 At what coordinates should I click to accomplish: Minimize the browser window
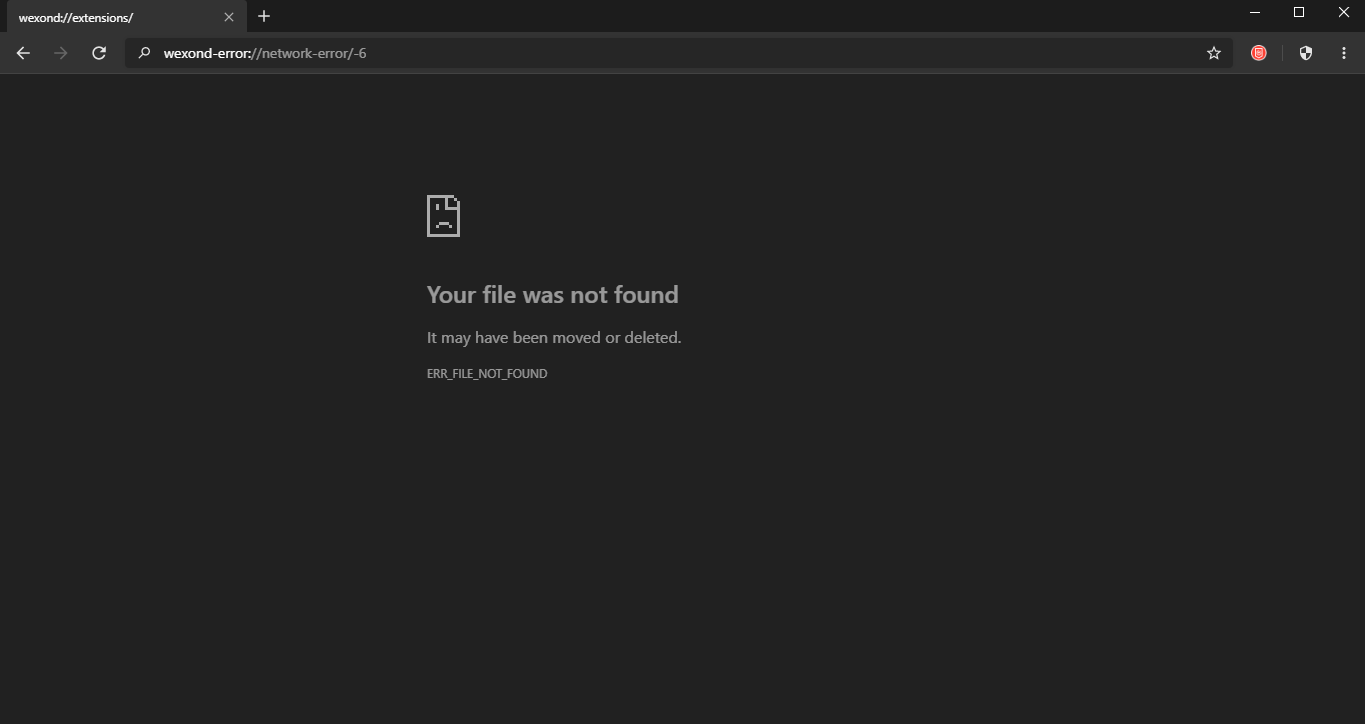1254,12
